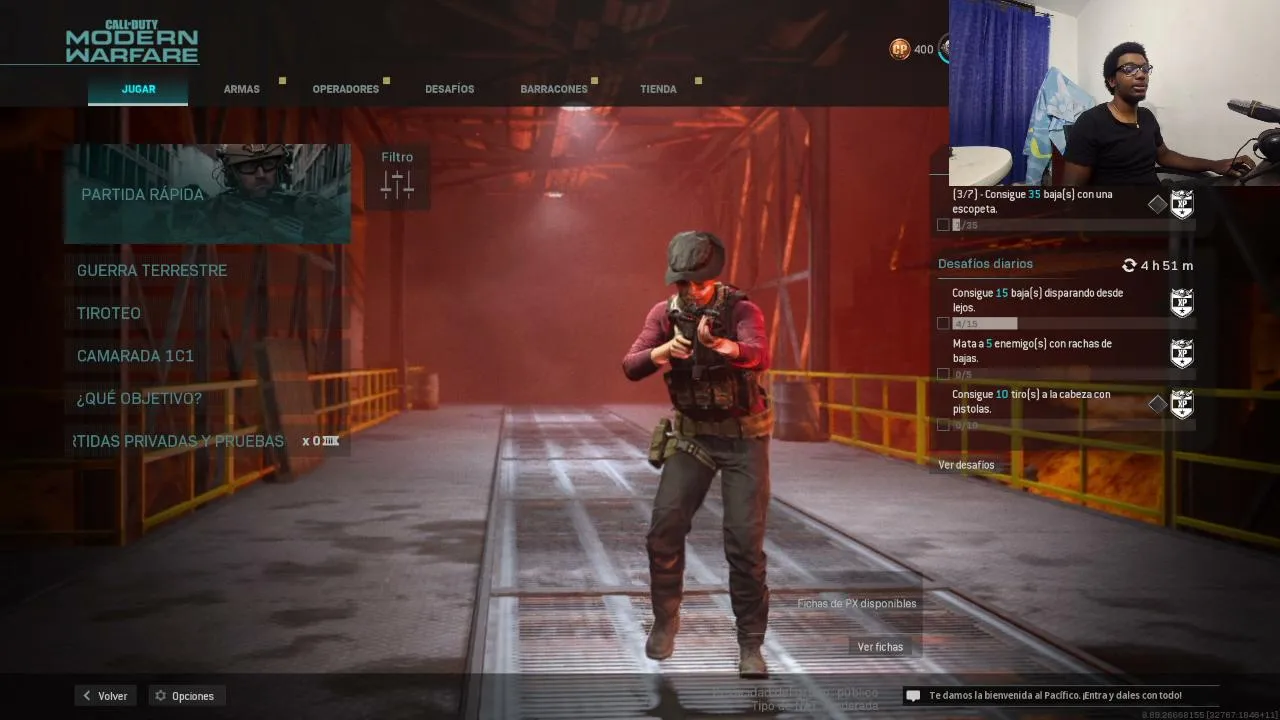Open the Opciones settings button
Screen dimensions: 1280x720
187,696
